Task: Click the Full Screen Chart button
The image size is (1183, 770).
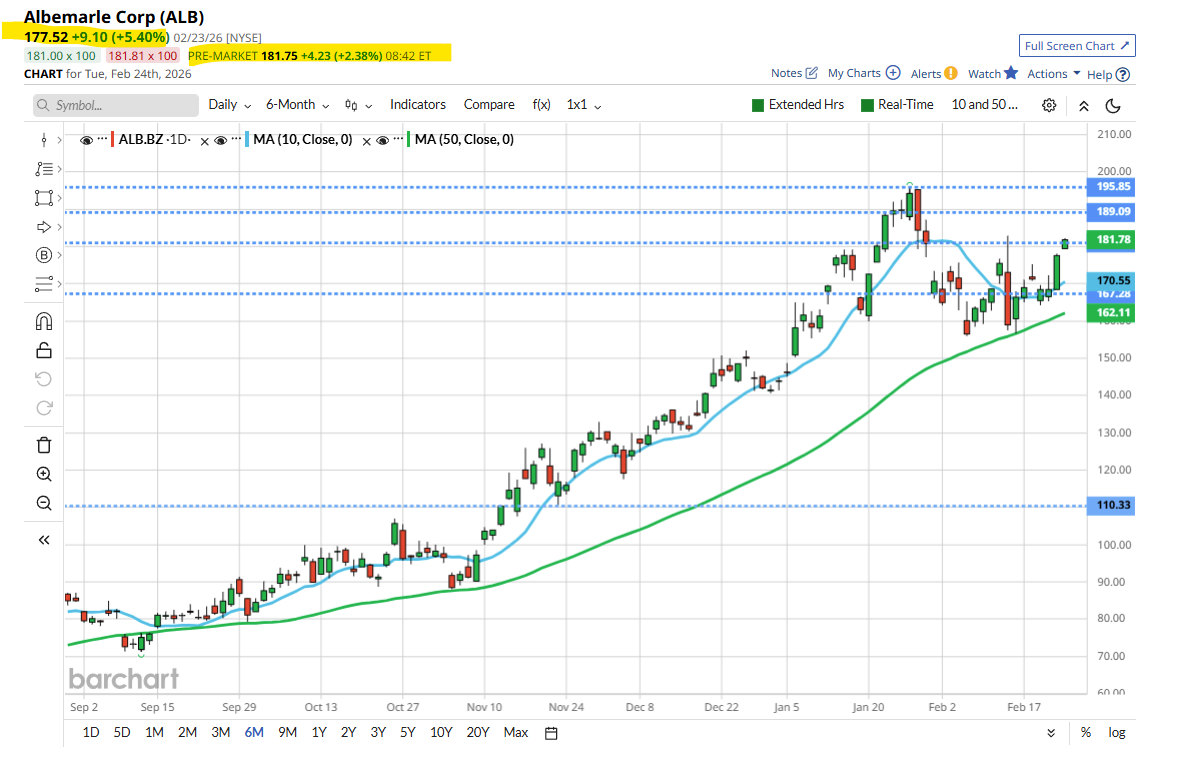Action: coord(1077,46)
